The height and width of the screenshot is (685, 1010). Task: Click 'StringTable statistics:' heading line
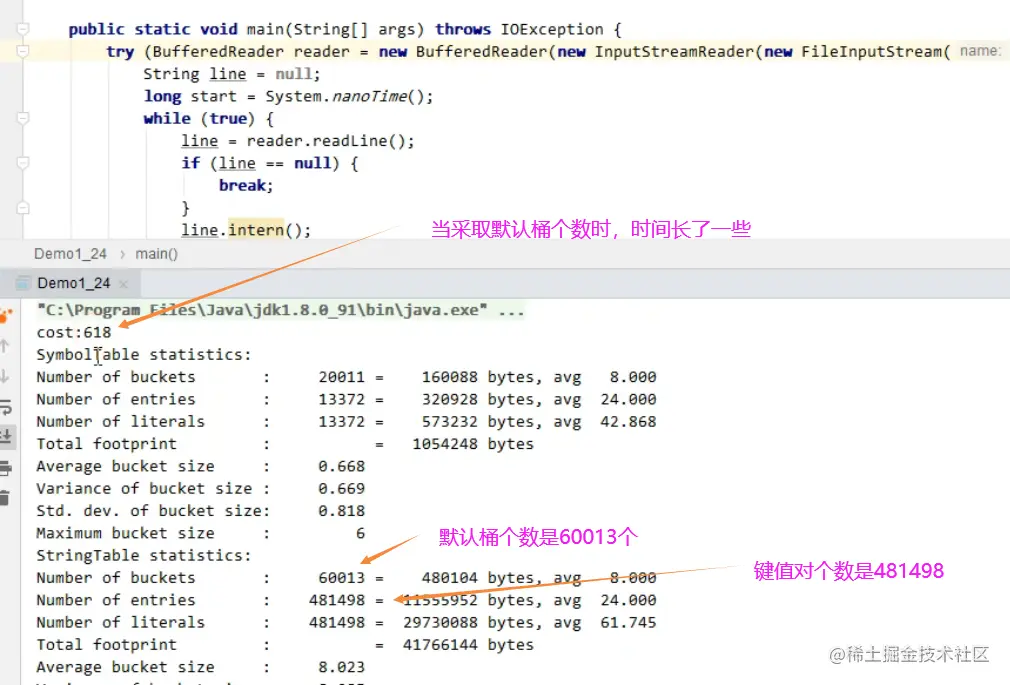pyautogui.click(x=144, y=555)
